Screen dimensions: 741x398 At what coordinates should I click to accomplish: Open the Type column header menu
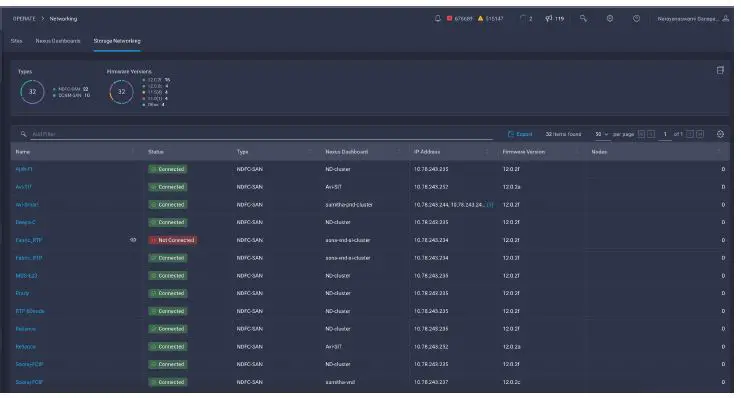pos(310,152)
